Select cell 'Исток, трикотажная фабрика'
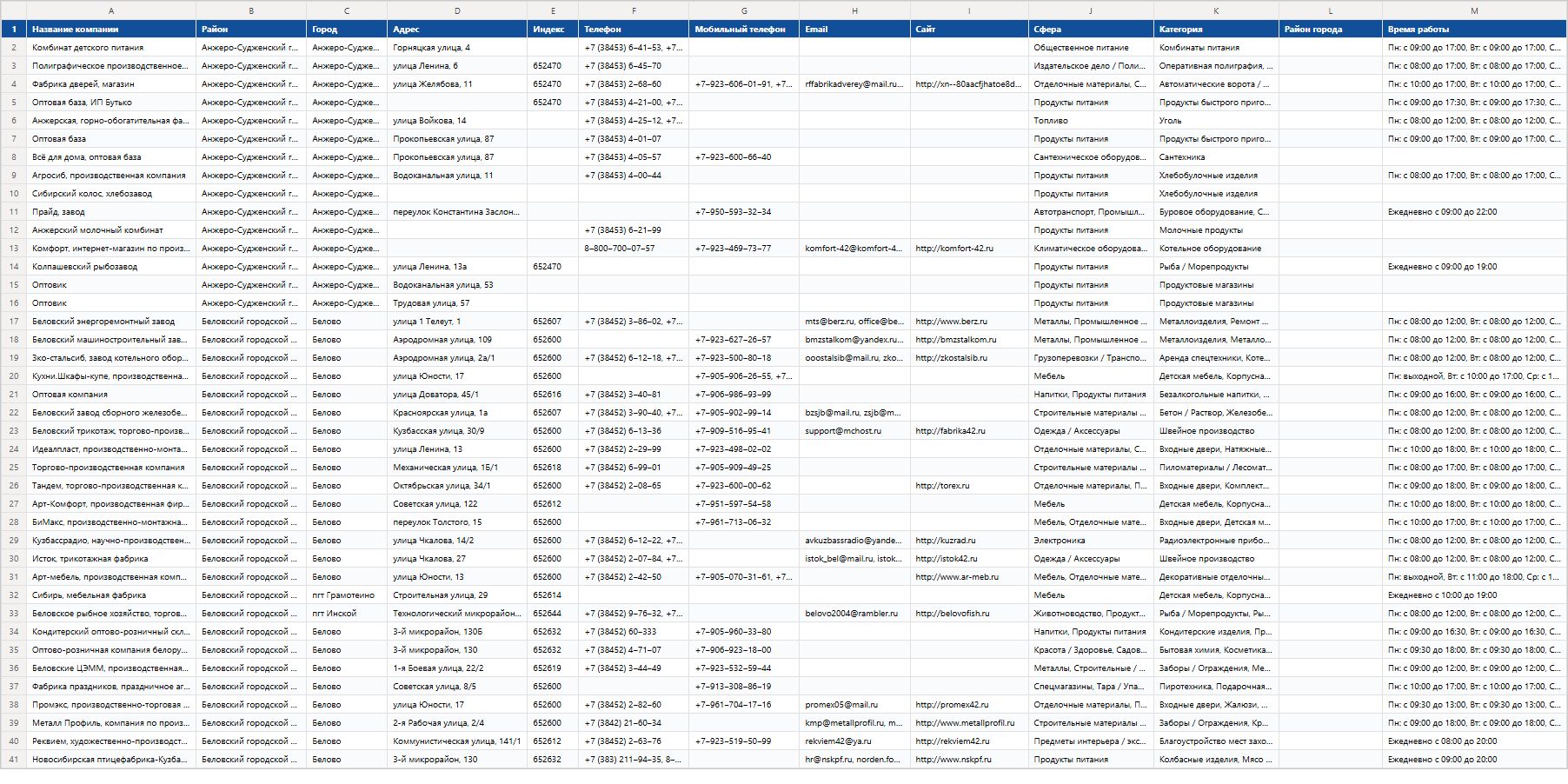The image size is (1568, 784). click(x=111, y=559)
